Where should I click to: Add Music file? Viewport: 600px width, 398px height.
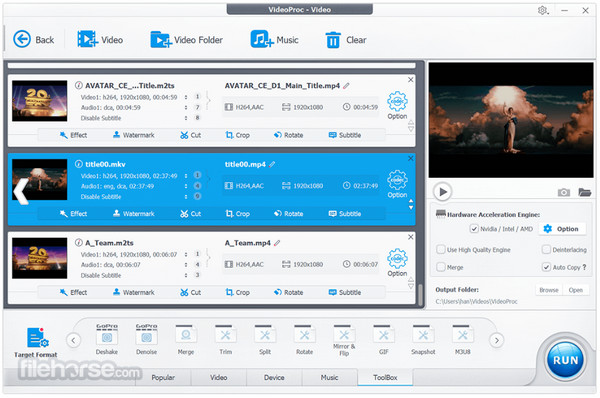[x=274, y=39]
